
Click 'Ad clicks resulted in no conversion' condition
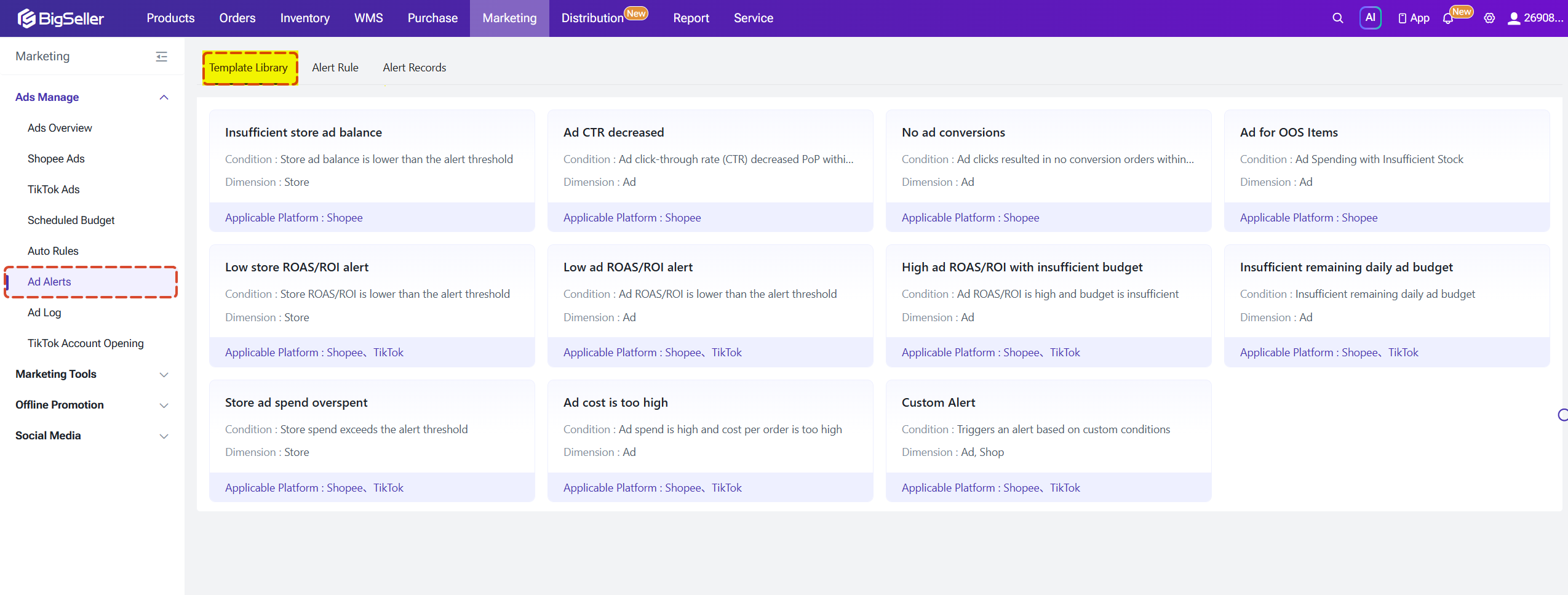click(x=1075, y=159)
